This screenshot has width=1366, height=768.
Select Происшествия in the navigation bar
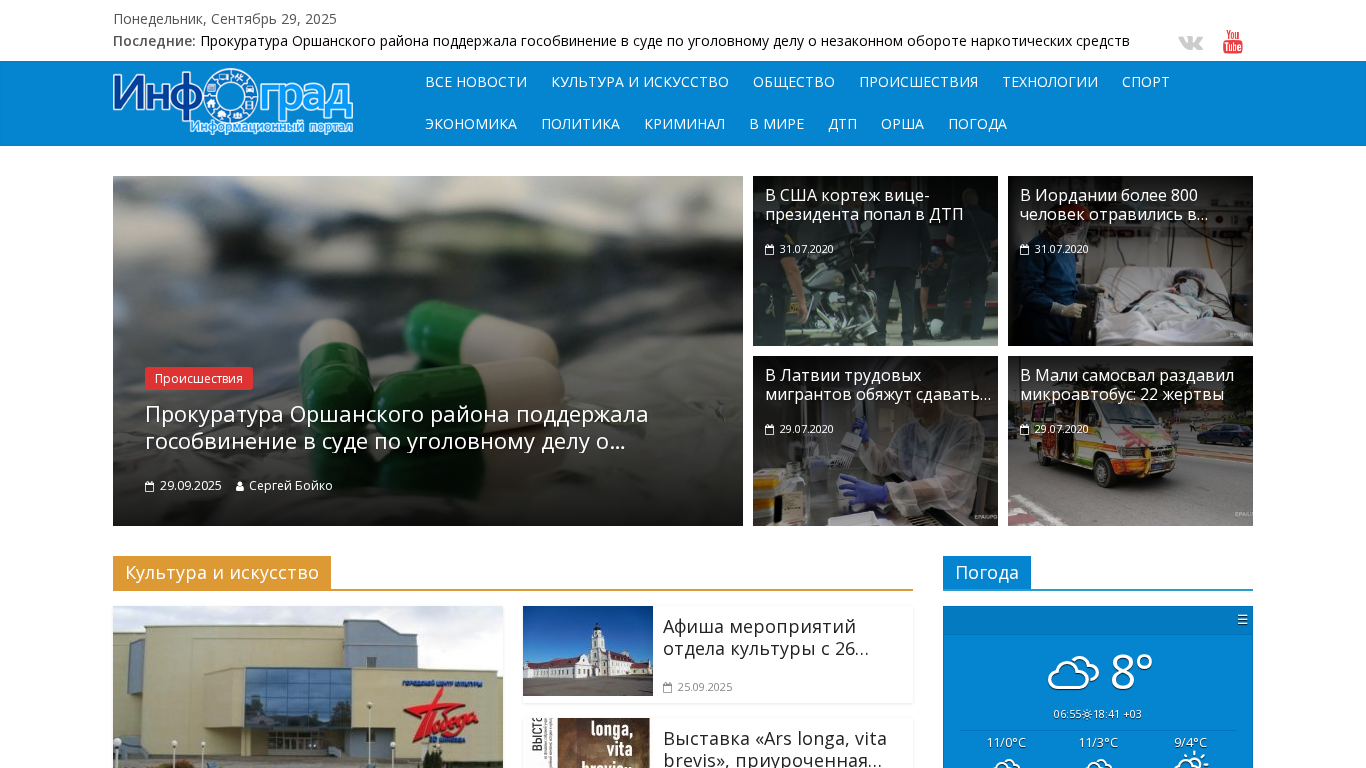[x=918, y=82]
